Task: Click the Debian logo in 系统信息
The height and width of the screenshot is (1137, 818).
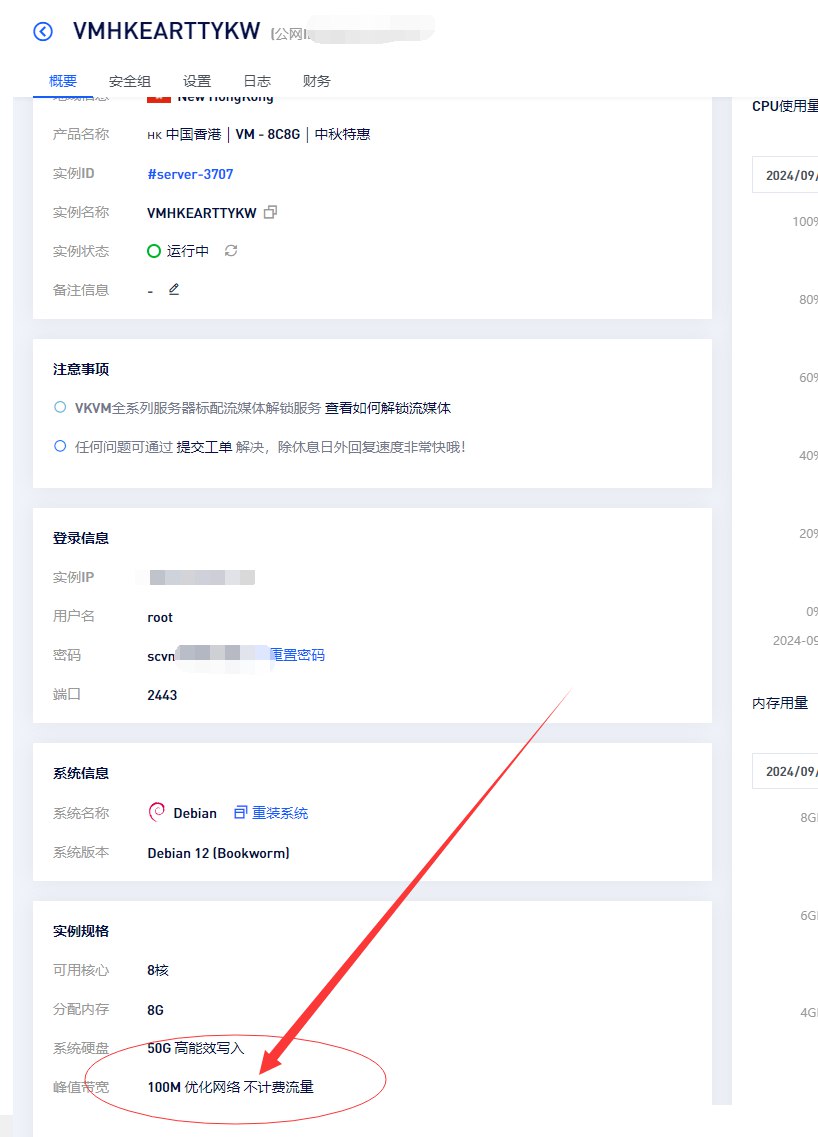Action: [x=157, y=812]
